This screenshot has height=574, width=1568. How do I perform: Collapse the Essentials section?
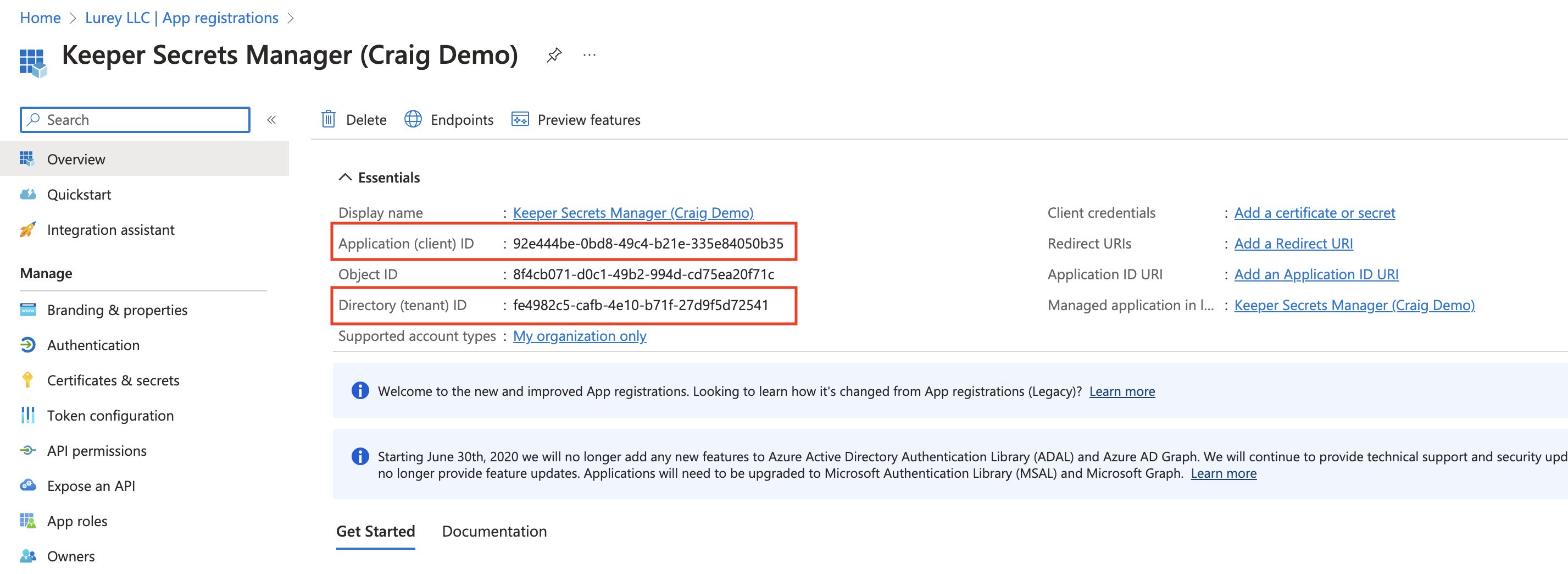pos(345,178)
